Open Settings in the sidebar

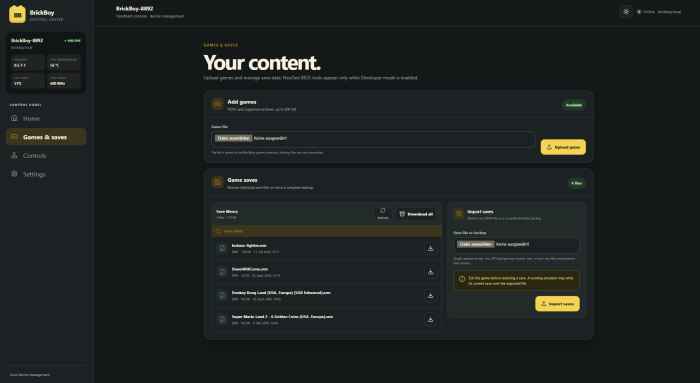[46, 174]
